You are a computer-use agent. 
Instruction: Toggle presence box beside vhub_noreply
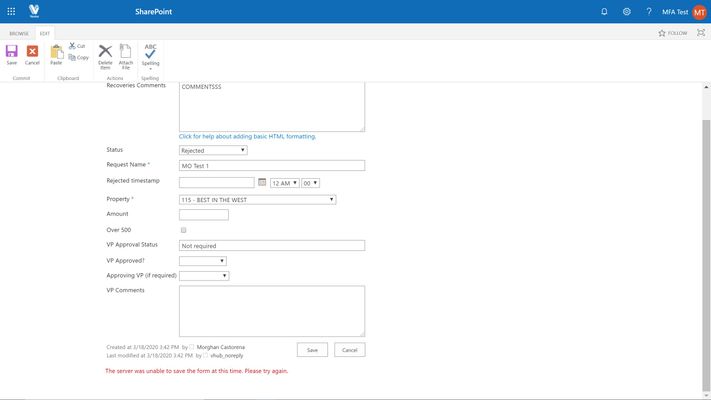(205, 356)
